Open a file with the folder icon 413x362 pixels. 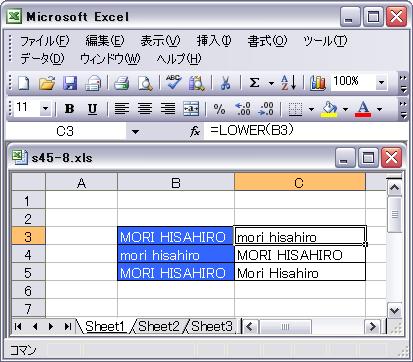46,83
